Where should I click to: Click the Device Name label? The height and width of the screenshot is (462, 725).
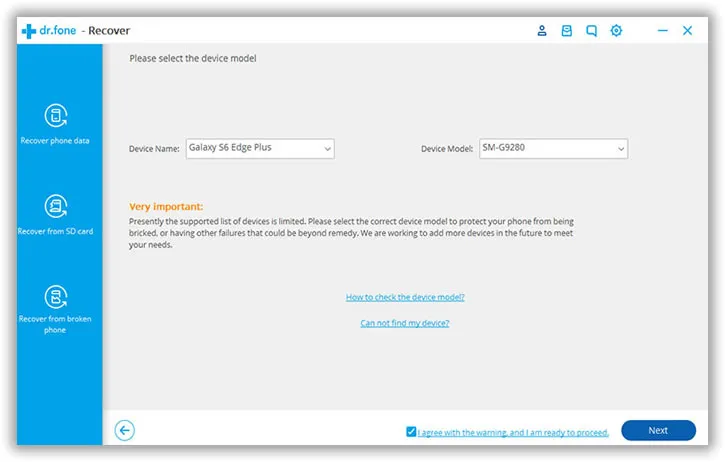click(154, 149)
